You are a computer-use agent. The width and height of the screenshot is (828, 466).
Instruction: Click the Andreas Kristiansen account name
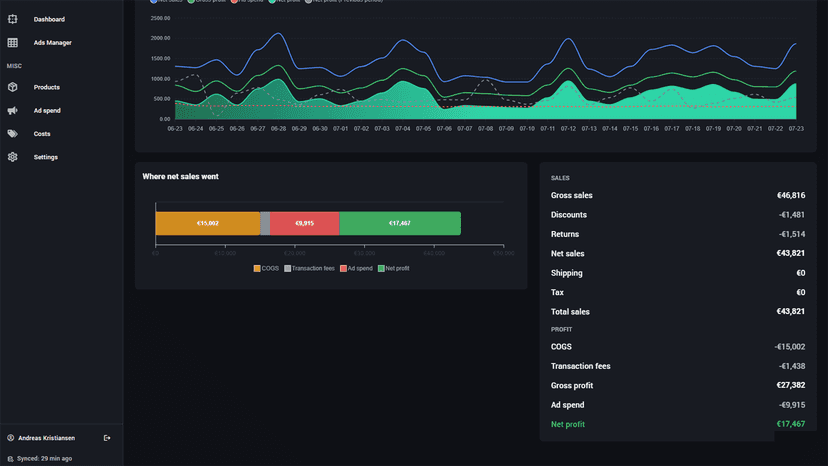pyautogui.click(x=46, y=438)
